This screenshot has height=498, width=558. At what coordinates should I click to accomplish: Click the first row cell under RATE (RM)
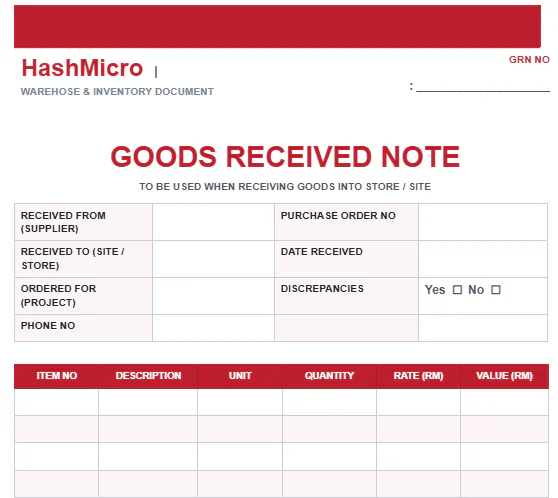tap(418, 402)
